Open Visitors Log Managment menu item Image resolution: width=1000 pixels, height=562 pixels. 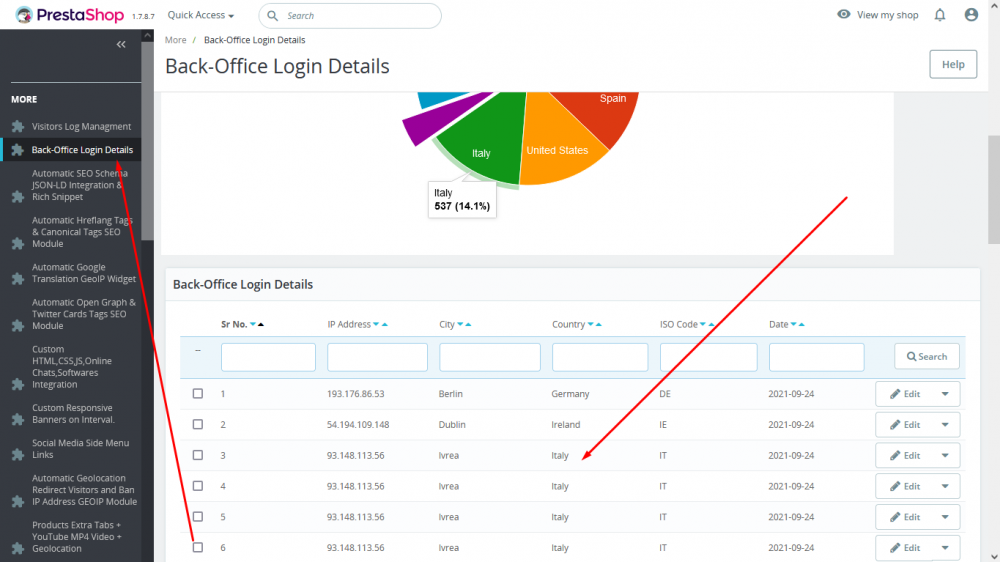click(81, 126)
